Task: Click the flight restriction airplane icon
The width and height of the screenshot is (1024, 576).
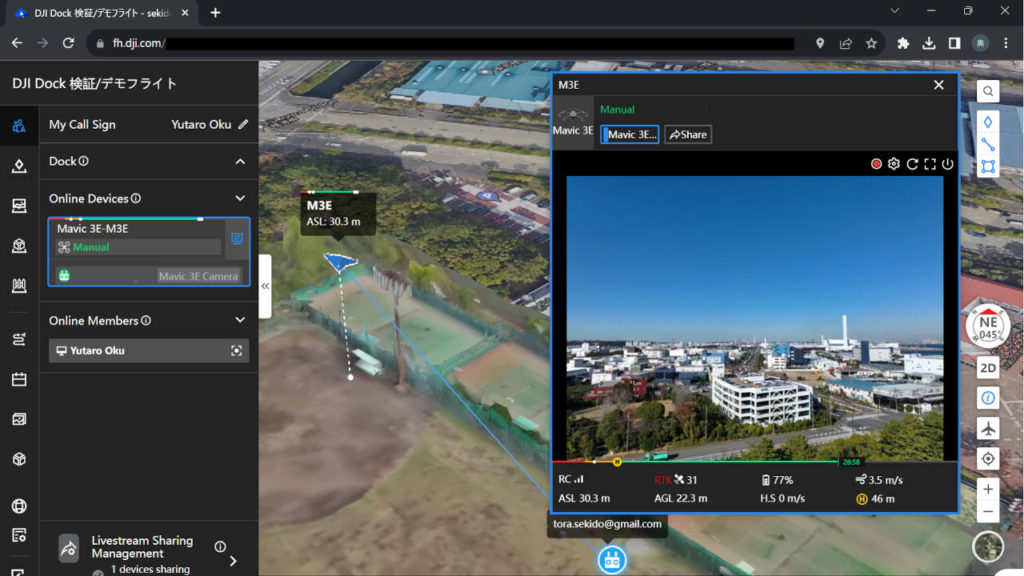Action: 988,428
